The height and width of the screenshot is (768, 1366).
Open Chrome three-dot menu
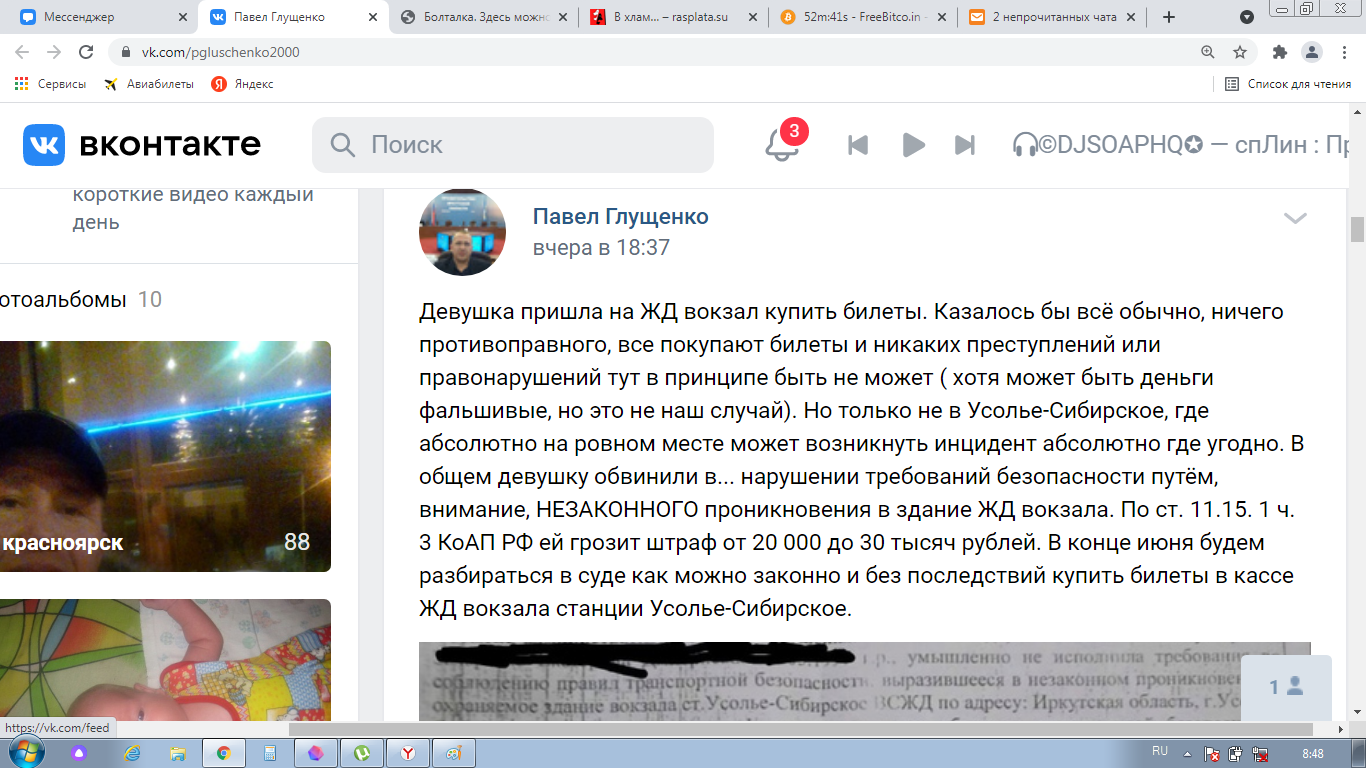tap(1344, 52)
